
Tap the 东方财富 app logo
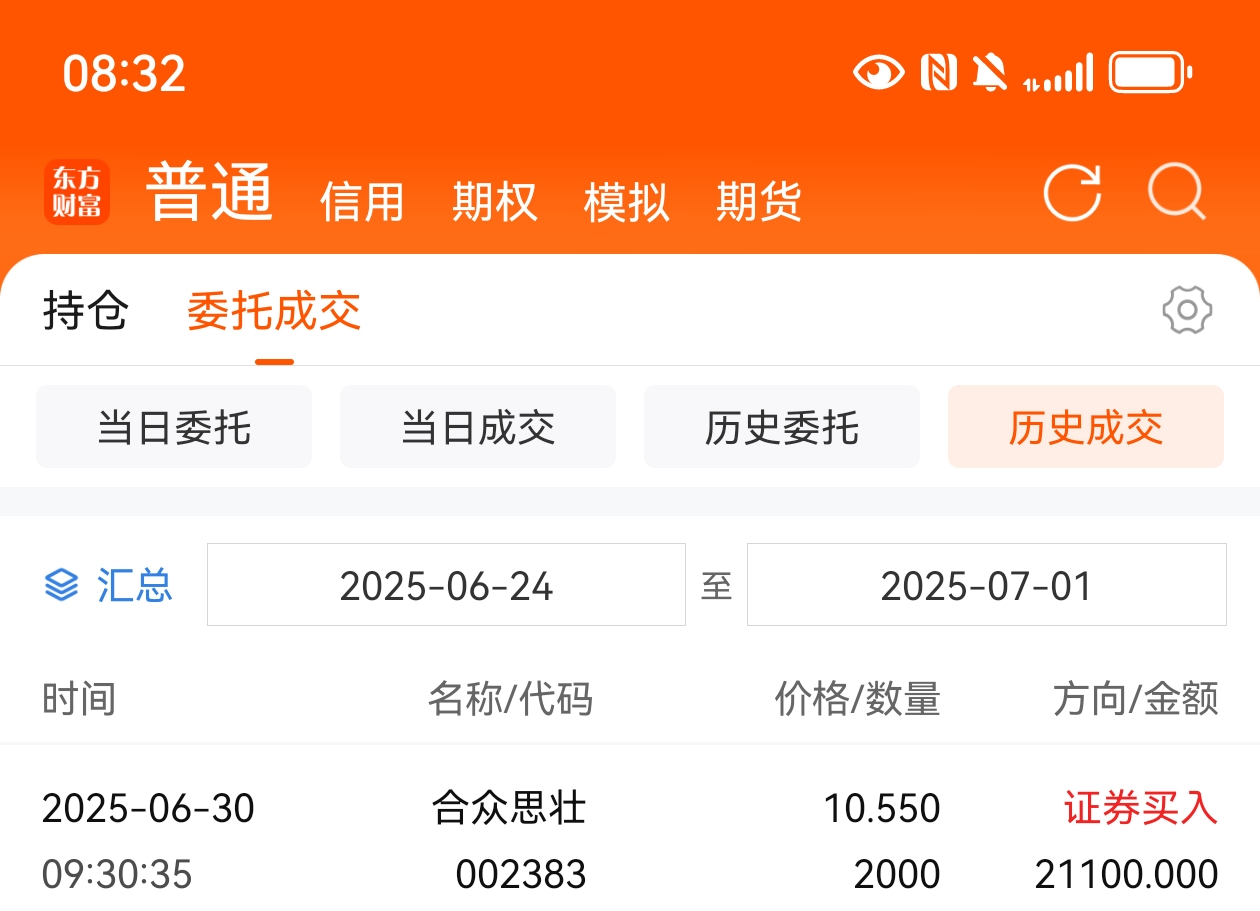tap(77, 193)
